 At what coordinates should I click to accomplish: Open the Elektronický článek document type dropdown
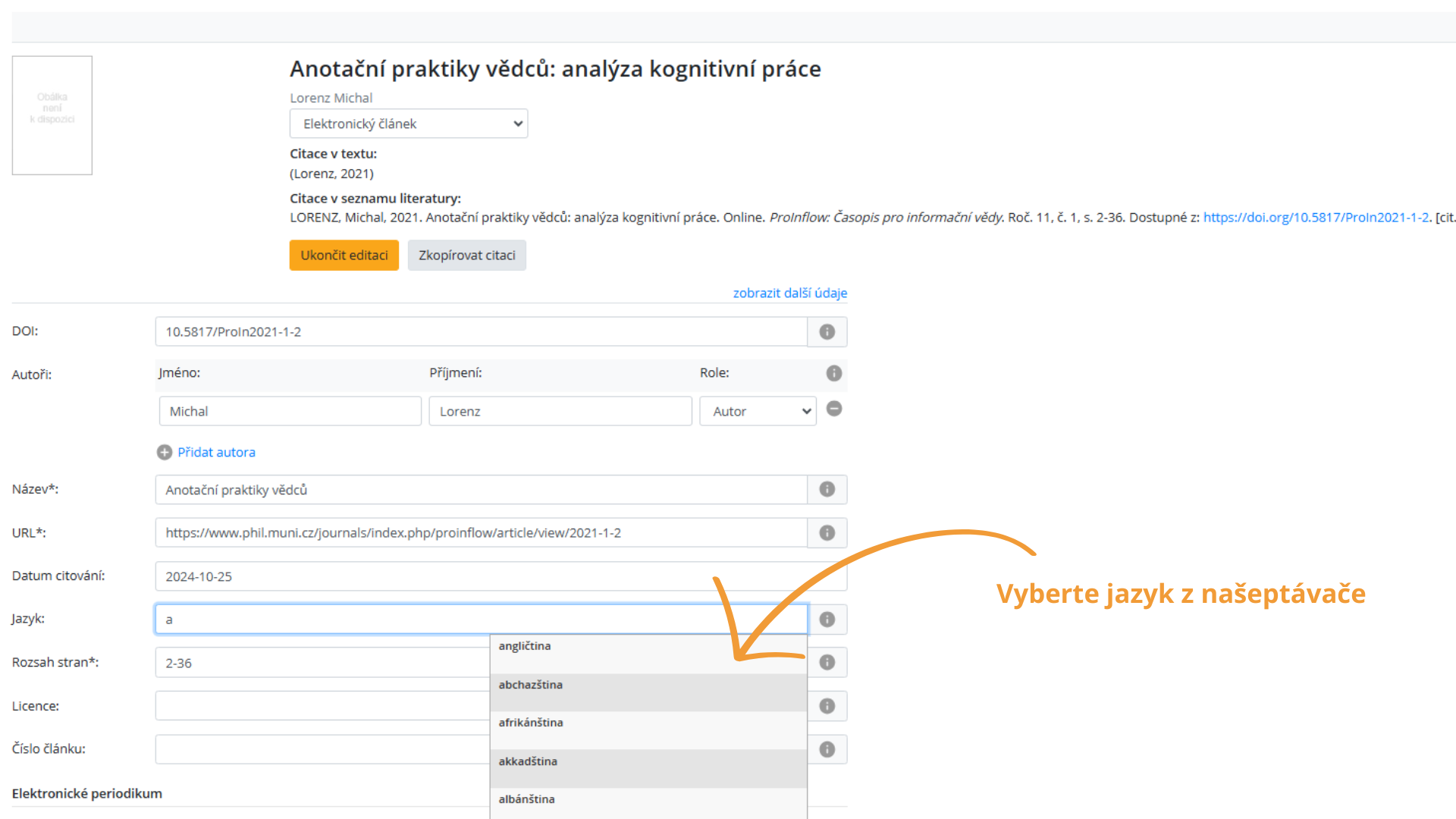[x=408, y=124]
